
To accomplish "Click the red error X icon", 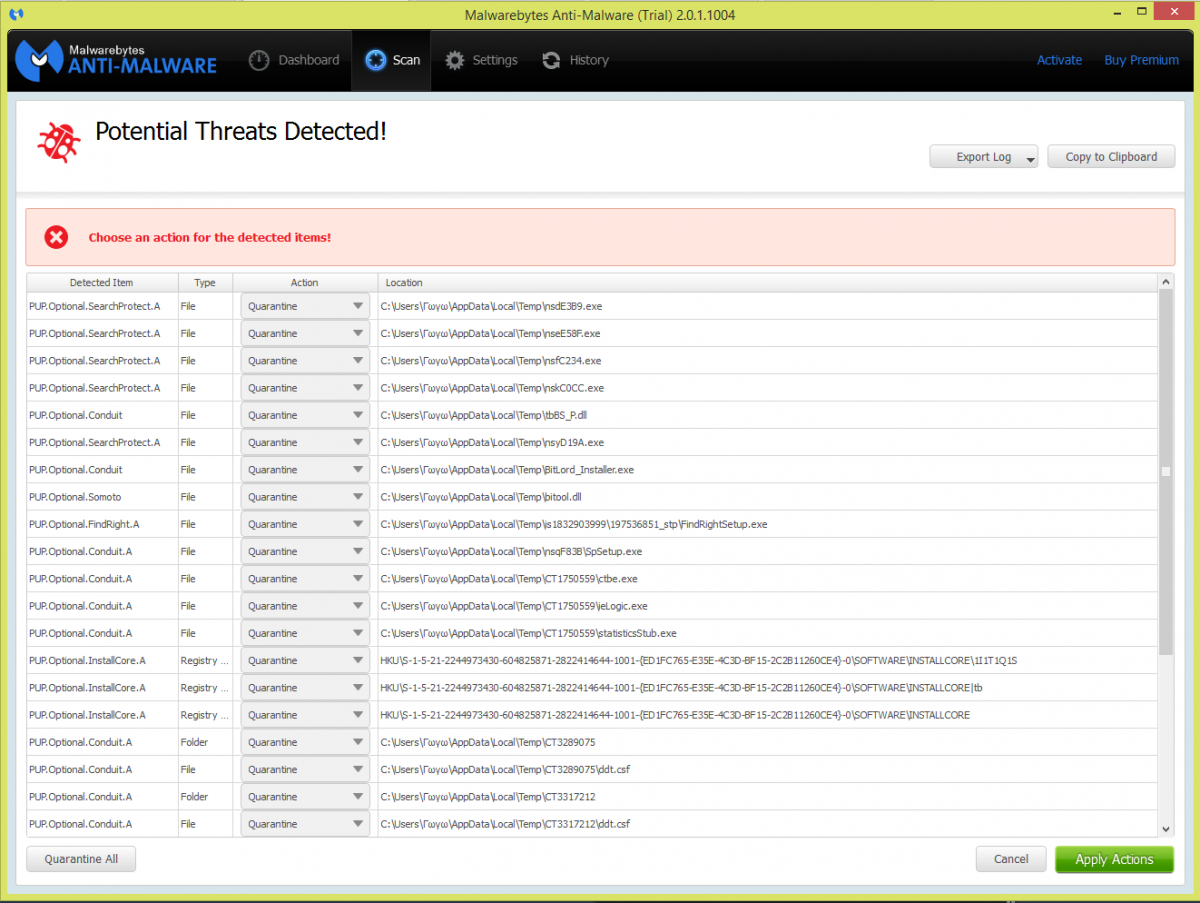I will click(56, 237).
